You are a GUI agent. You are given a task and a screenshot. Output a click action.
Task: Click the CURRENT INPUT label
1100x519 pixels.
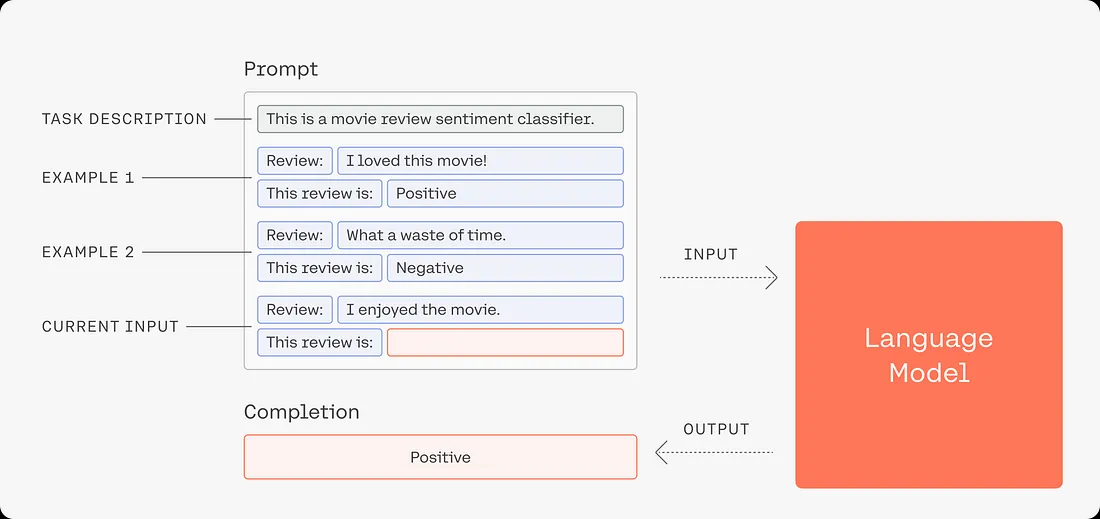coord(110,327)
